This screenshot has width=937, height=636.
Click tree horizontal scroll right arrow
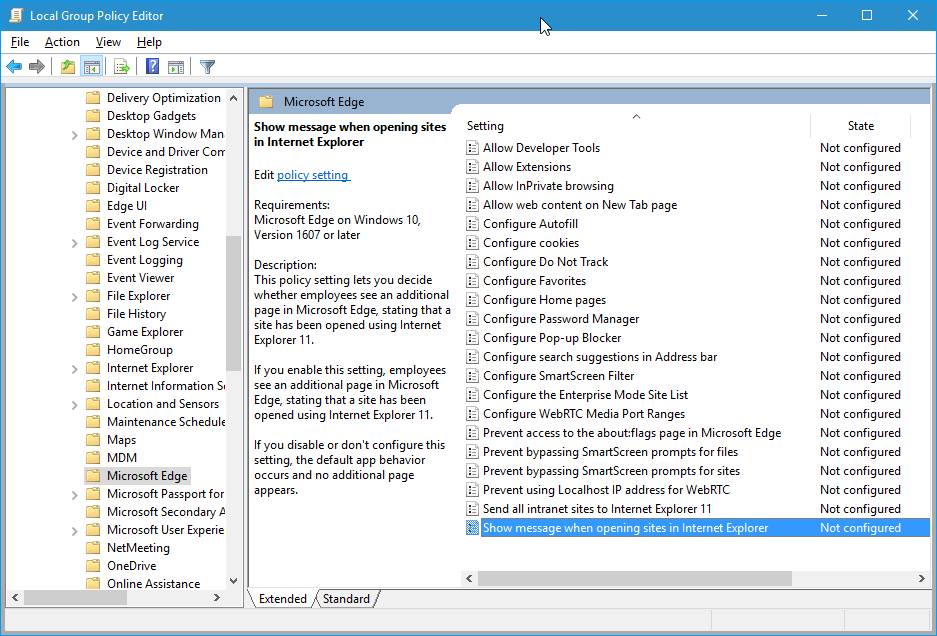[217, 597]
